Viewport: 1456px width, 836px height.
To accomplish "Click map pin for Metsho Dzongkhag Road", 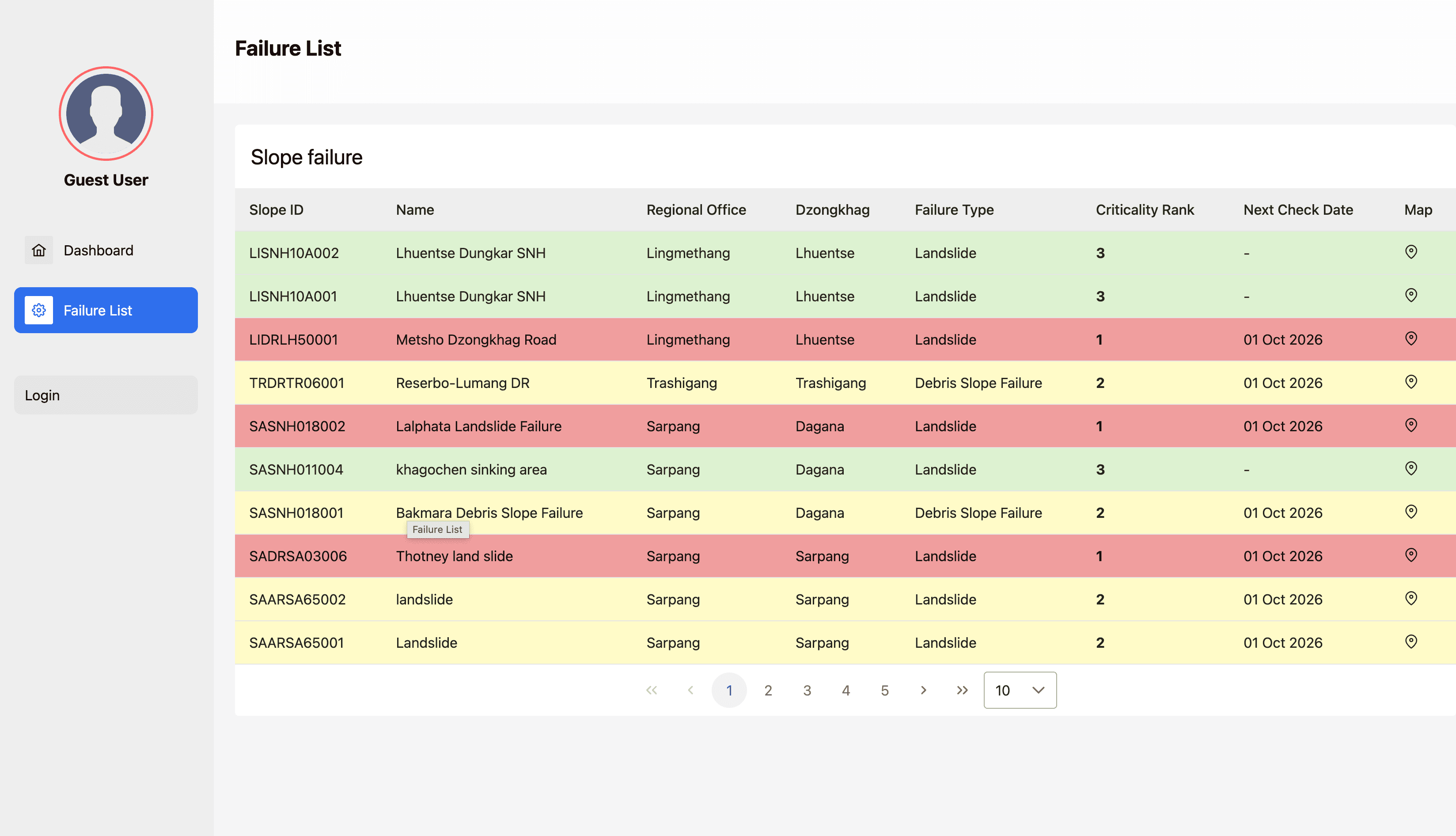I will (1410, 339).
